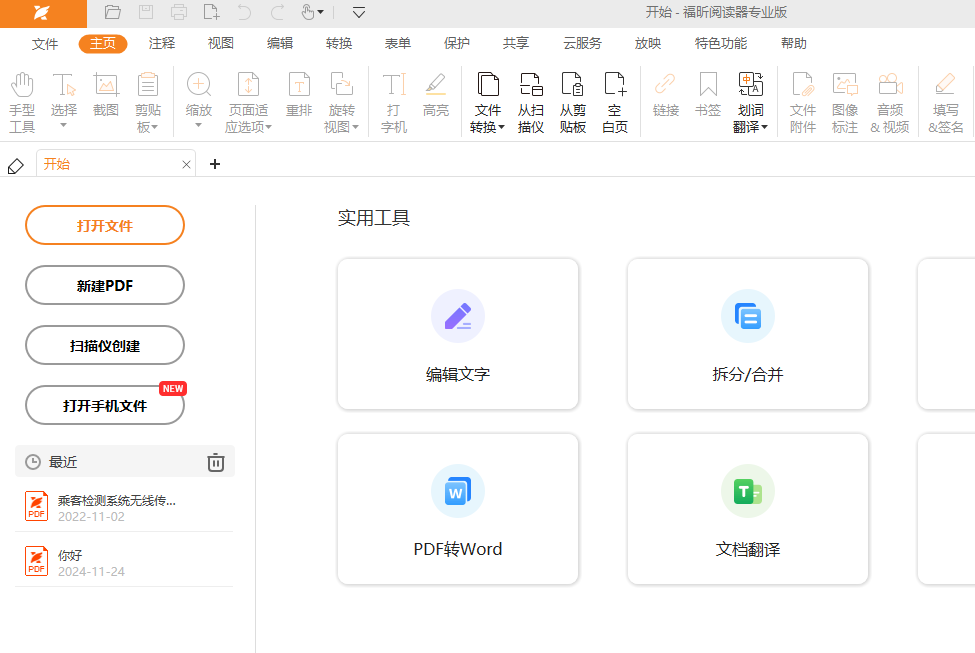975x653 pixels.
Task: Switch to the 特色功能 ribbon tab
Action: coord(721,44)
